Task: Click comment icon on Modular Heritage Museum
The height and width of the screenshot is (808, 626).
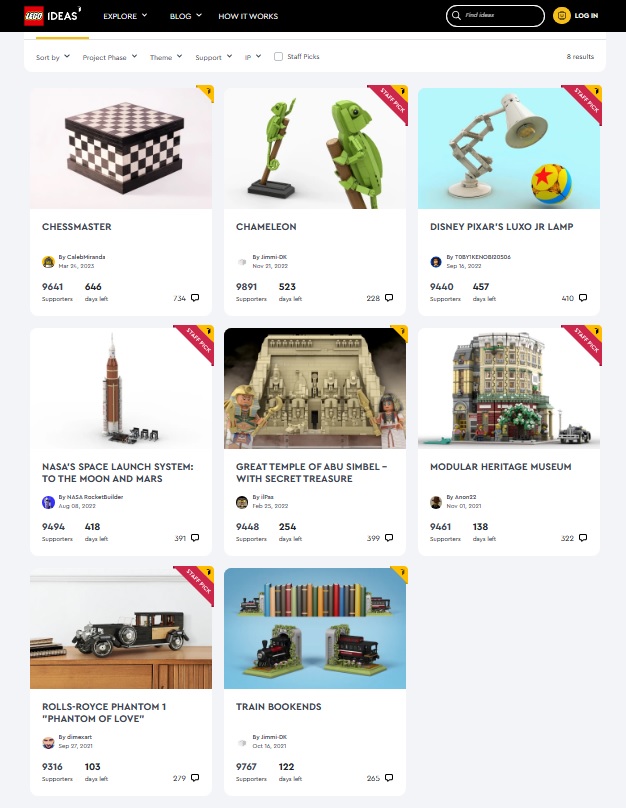Action: (583, 537)
